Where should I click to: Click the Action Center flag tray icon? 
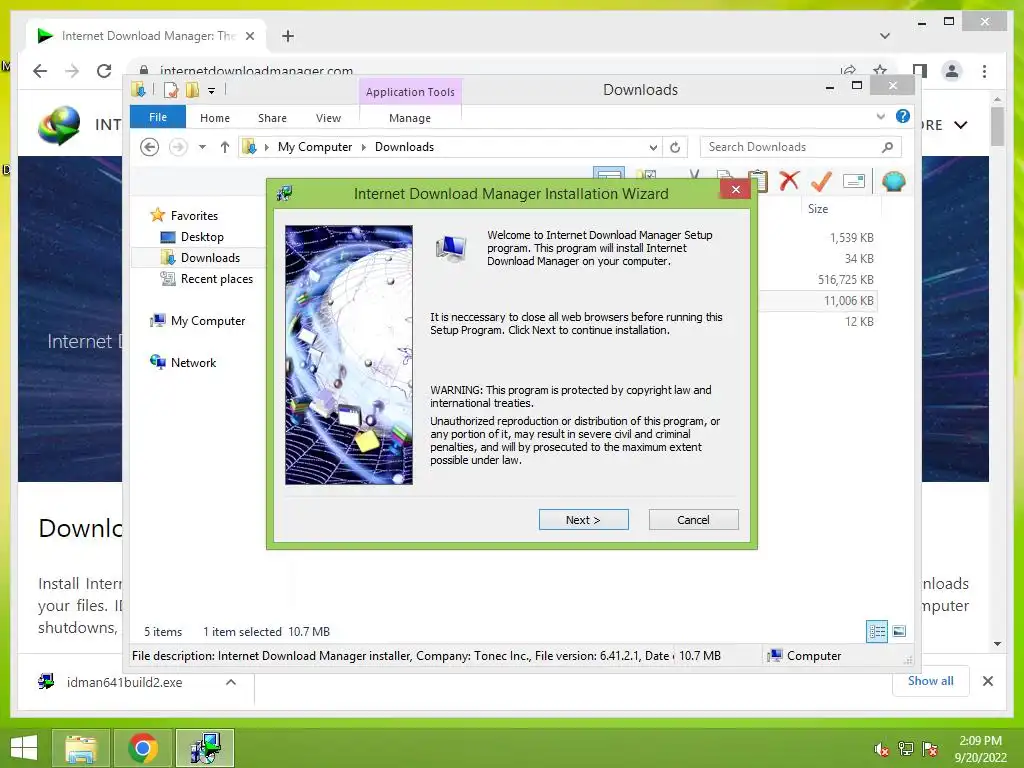(930, 749)
